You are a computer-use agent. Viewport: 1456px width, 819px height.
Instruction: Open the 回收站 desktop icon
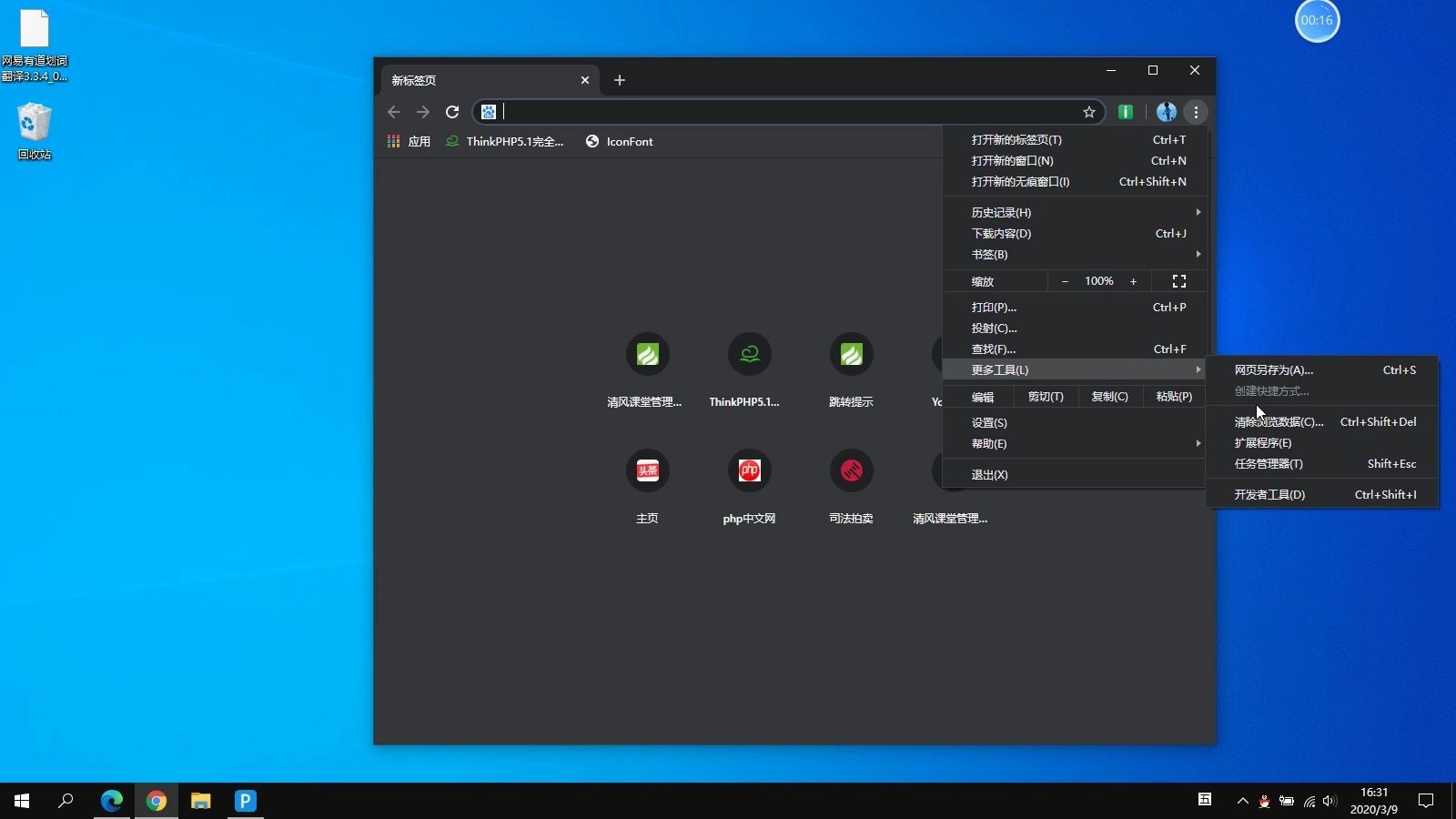(x=34, y=127)
